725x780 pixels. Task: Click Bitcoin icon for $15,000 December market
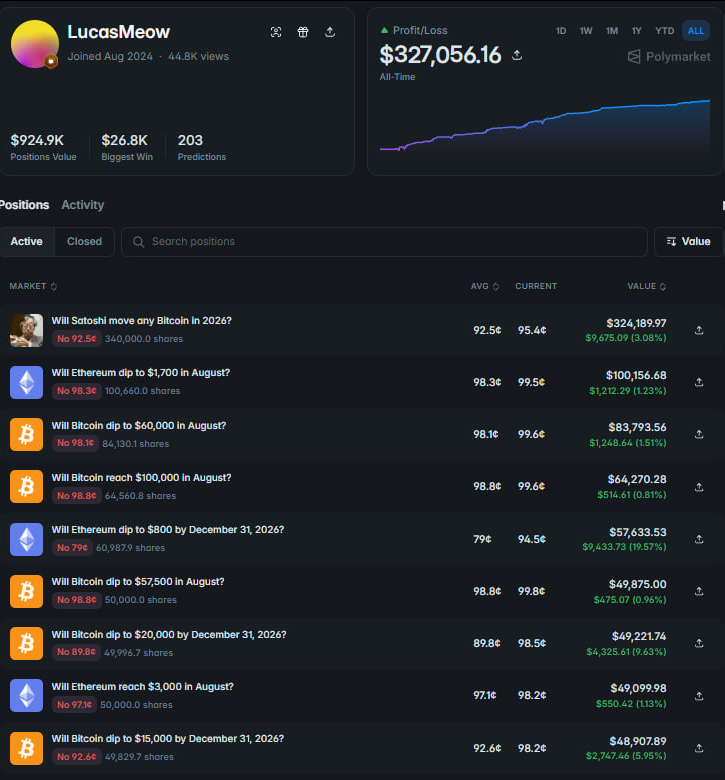[26, 748]
